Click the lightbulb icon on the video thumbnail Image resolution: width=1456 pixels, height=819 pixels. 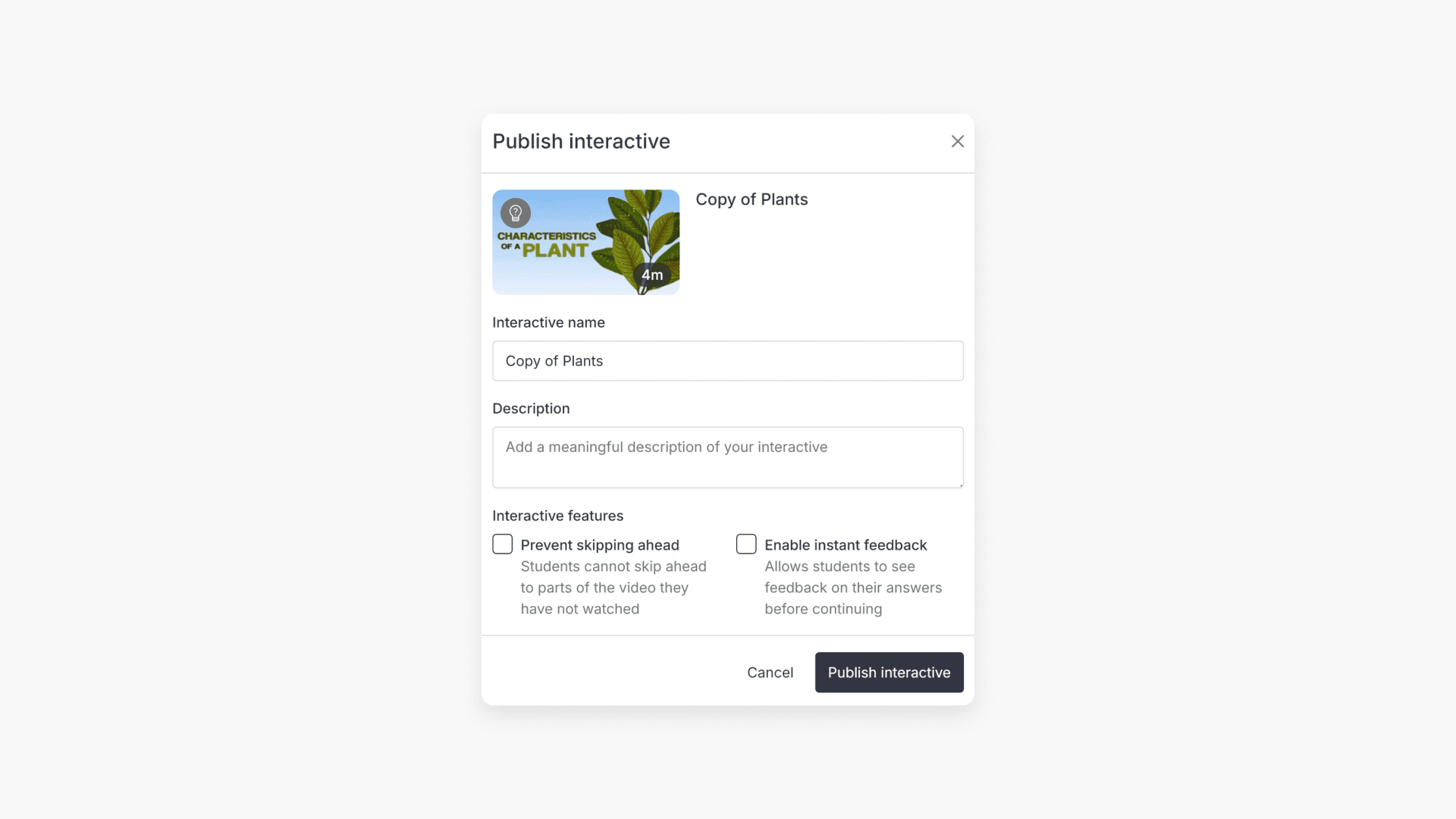coord(516,213)
